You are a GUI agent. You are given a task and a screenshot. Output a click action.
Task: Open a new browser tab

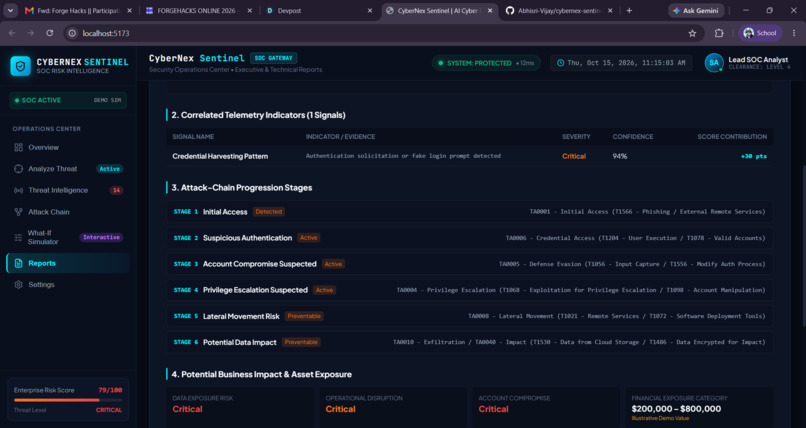[629, 10]
